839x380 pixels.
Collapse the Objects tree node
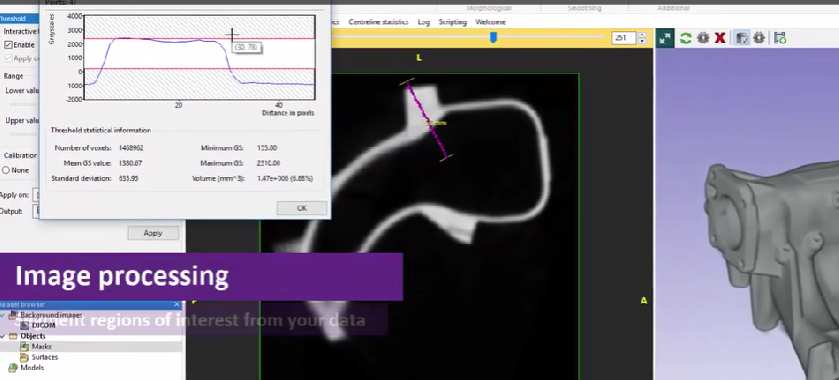(x=3, y=336)
